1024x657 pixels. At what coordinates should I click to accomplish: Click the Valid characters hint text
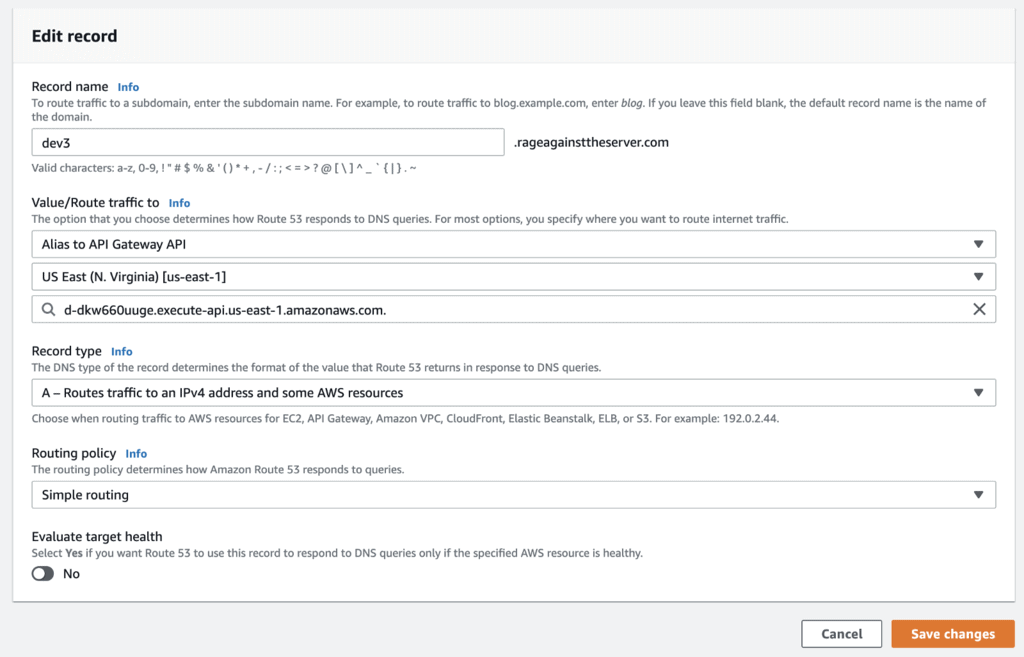(x=224, y=167)
